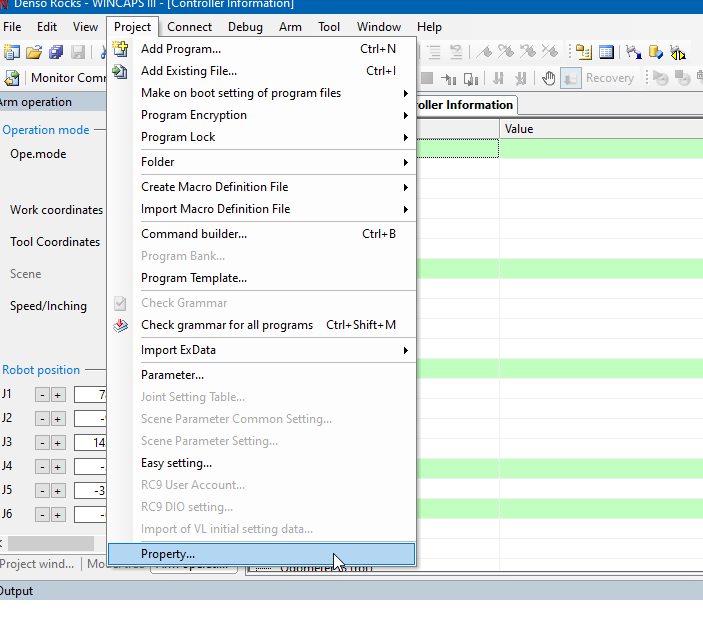
Task: Open the View menu
Action: click(85, 27)
